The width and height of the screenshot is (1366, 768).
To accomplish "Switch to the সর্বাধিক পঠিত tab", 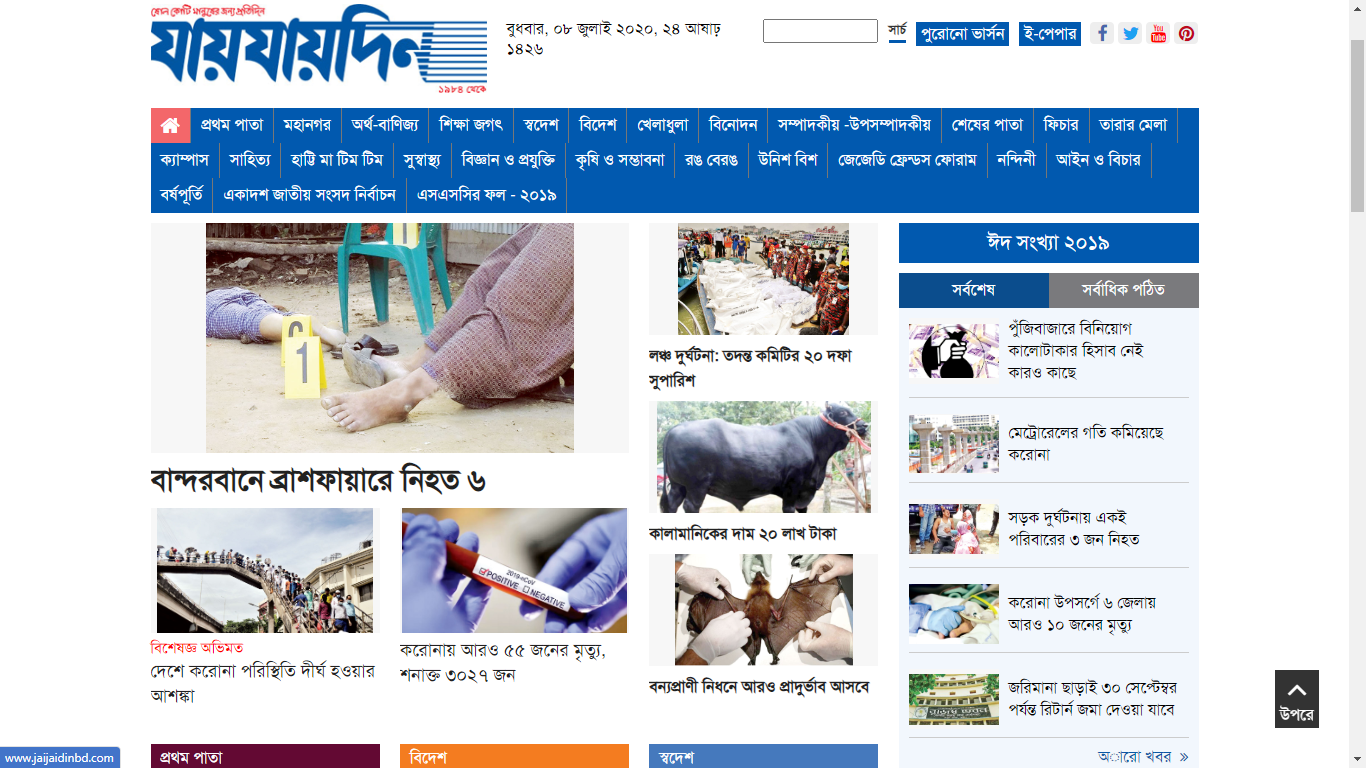I will [x=1124, y=290].
